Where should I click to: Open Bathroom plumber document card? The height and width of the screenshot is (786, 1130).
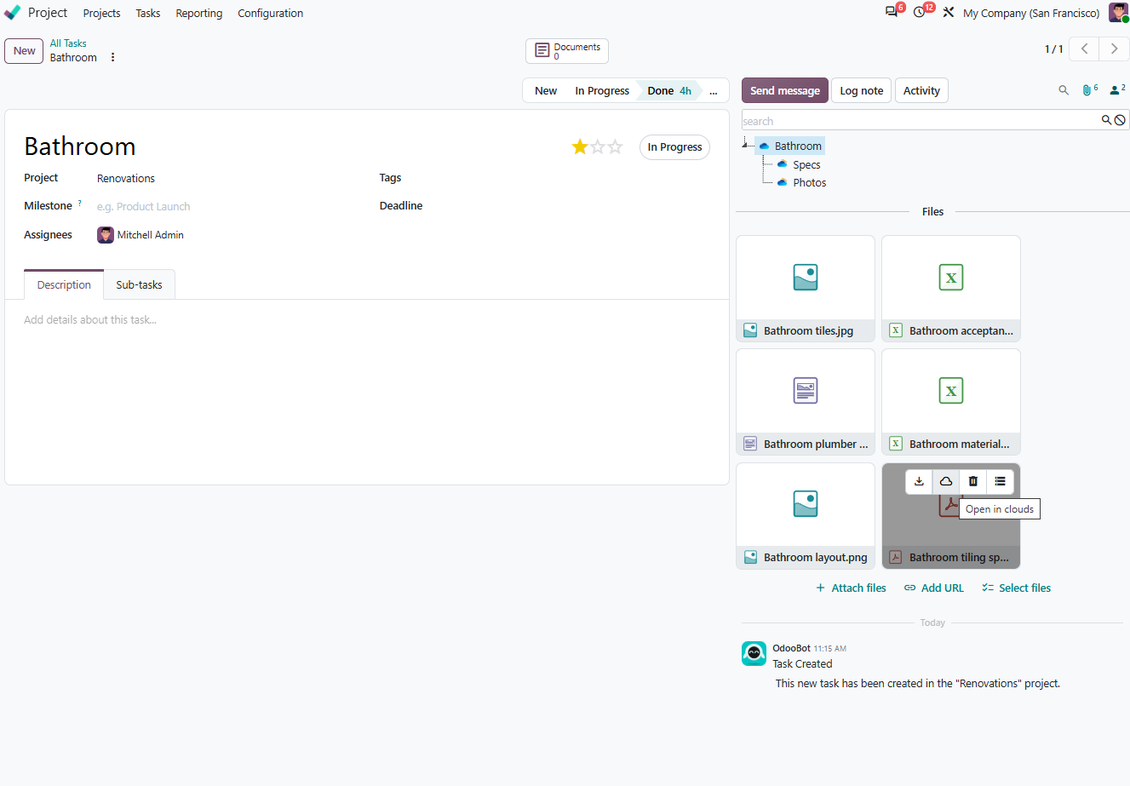(x=806, y=402)
